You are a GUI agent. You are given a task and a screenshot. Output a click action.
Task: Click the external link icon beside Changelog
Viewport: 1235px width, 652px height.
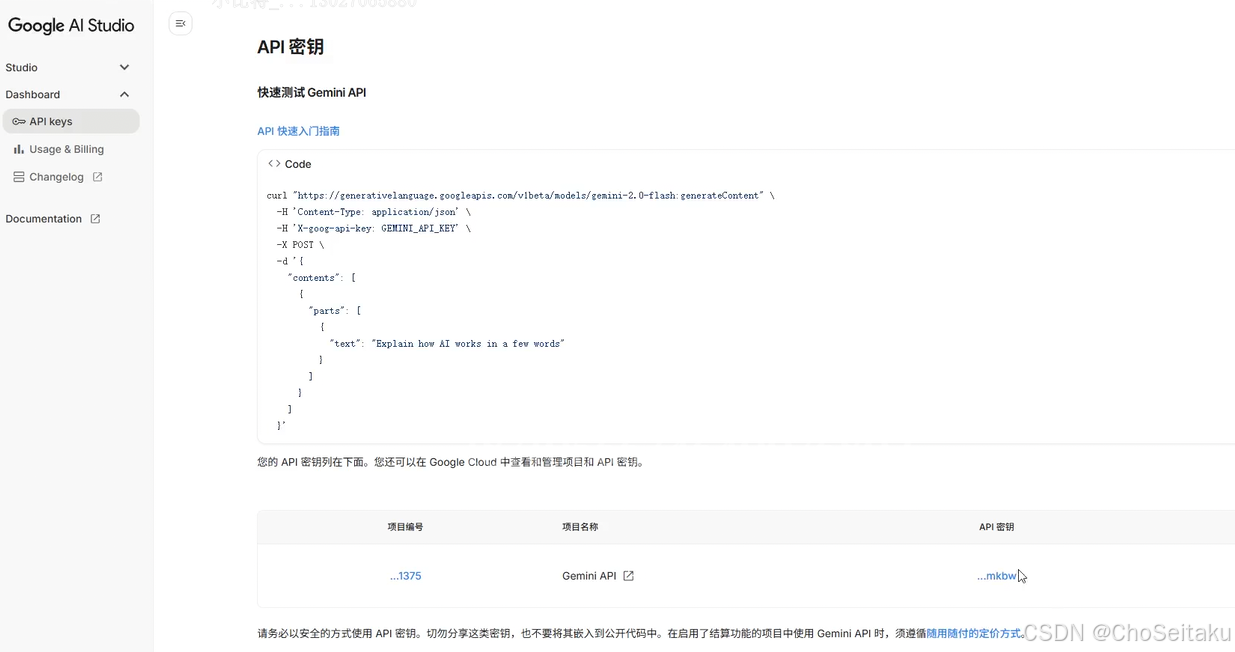pos(97,177)
